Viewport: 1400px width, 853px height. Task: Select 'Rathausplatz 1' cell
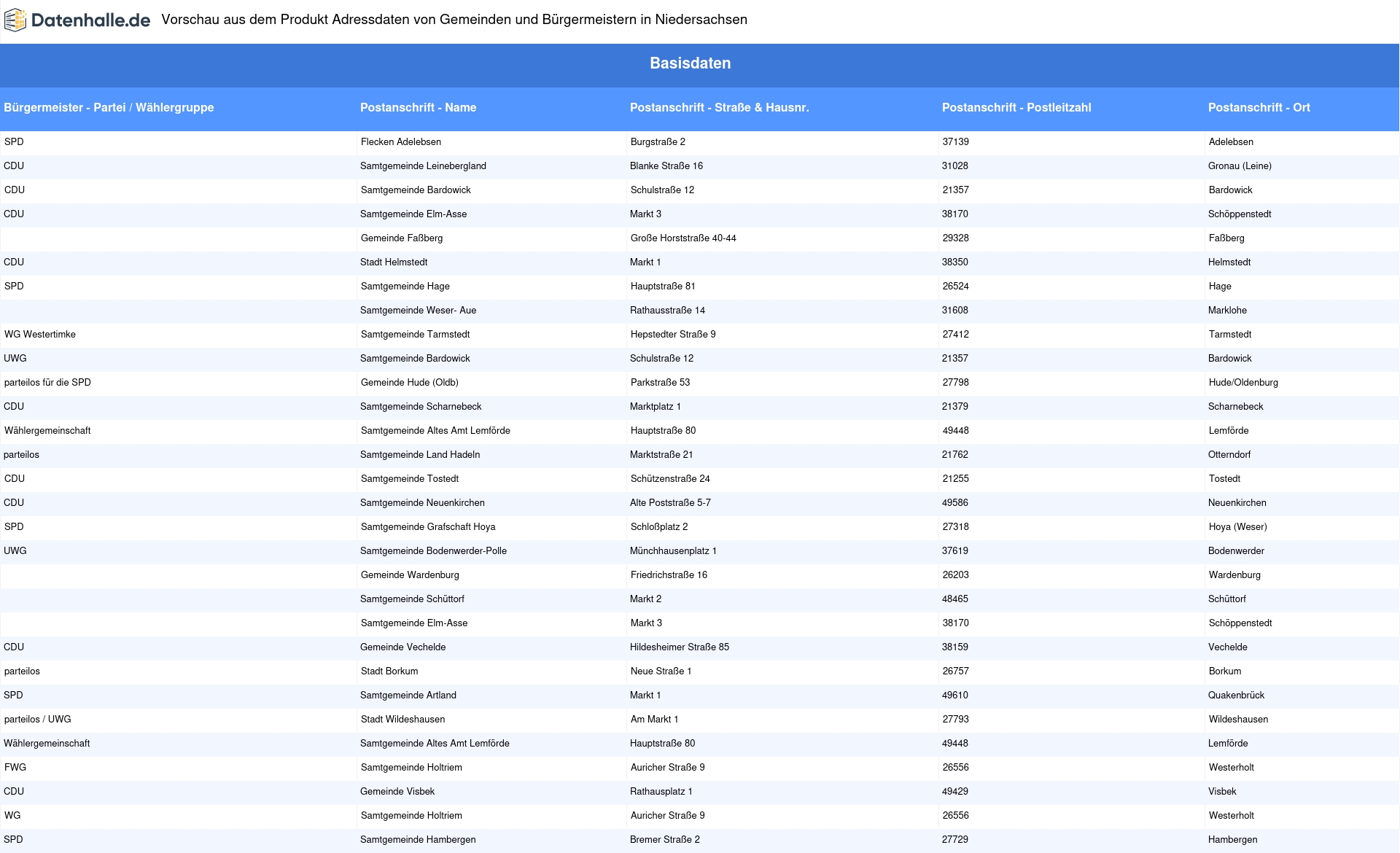(782, 792)
